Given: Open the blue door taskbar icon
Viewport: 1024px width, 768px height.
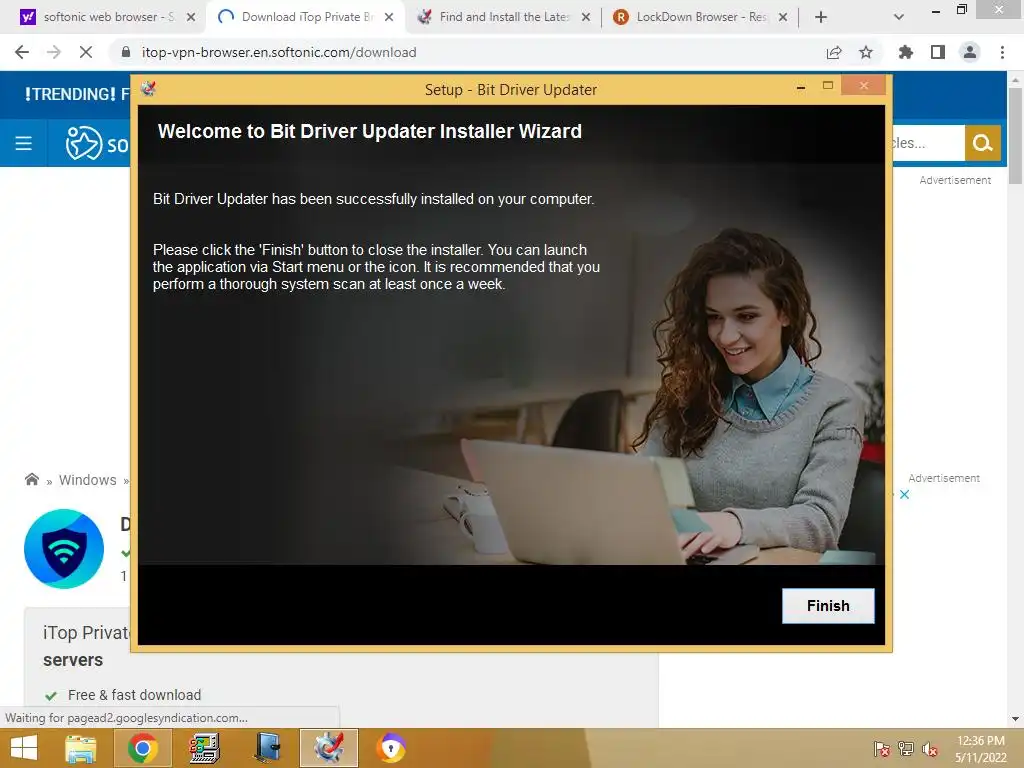Looking at the screenshot, I should click(x=268, y=748).
